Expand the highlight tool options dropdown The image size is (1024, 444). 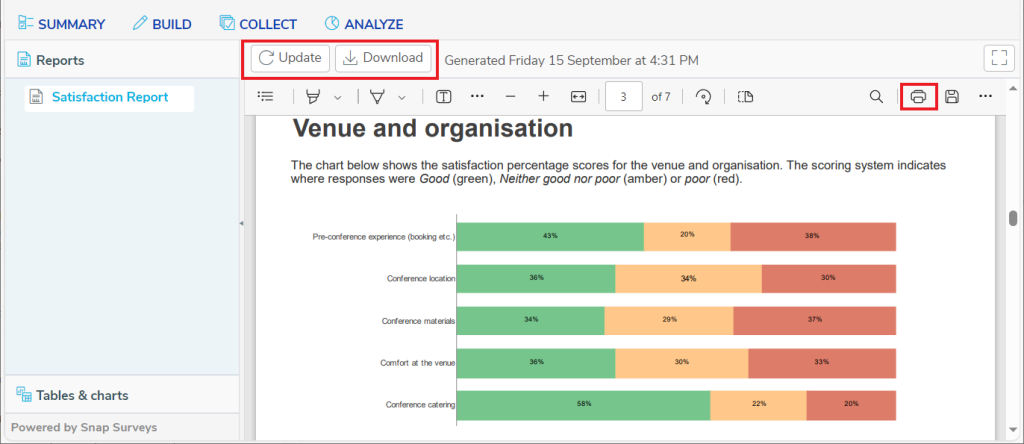[338, 97]
